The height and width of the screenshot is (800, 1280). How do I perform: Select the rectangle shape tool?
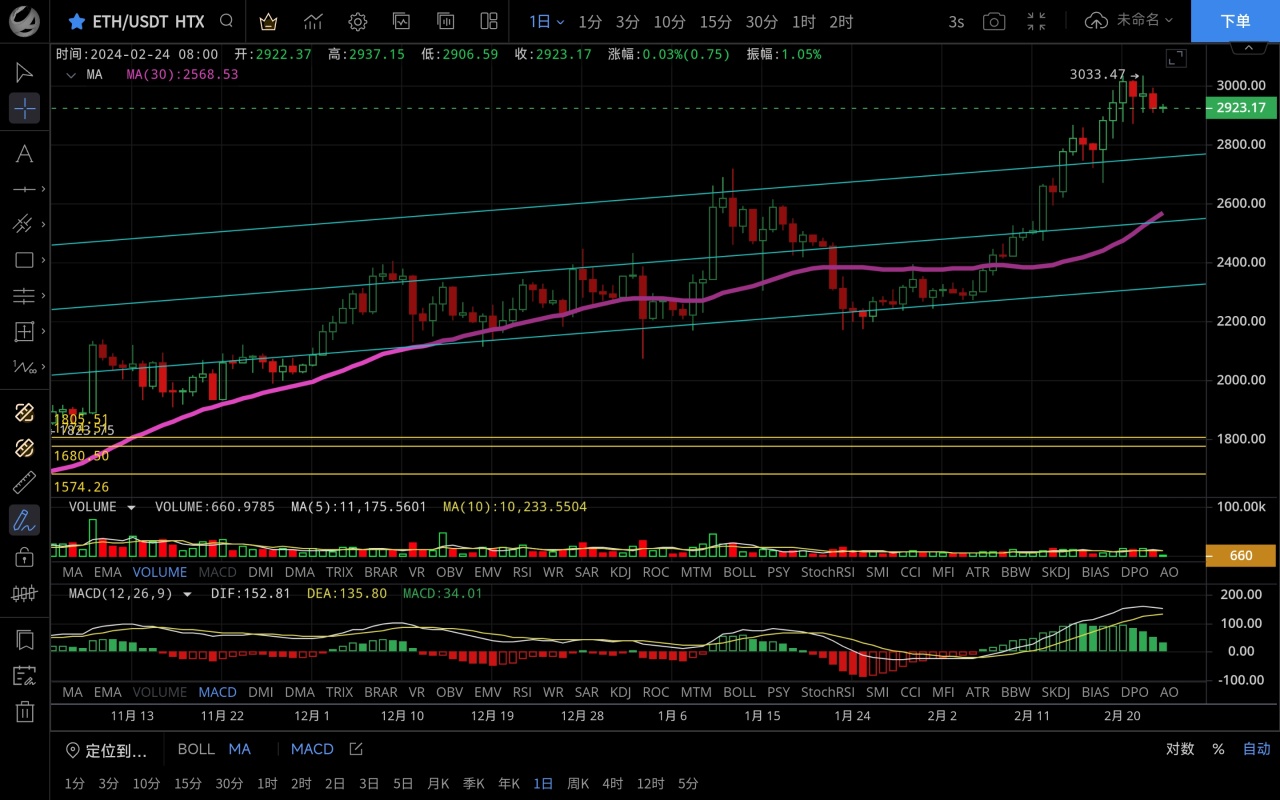[24, 260]
